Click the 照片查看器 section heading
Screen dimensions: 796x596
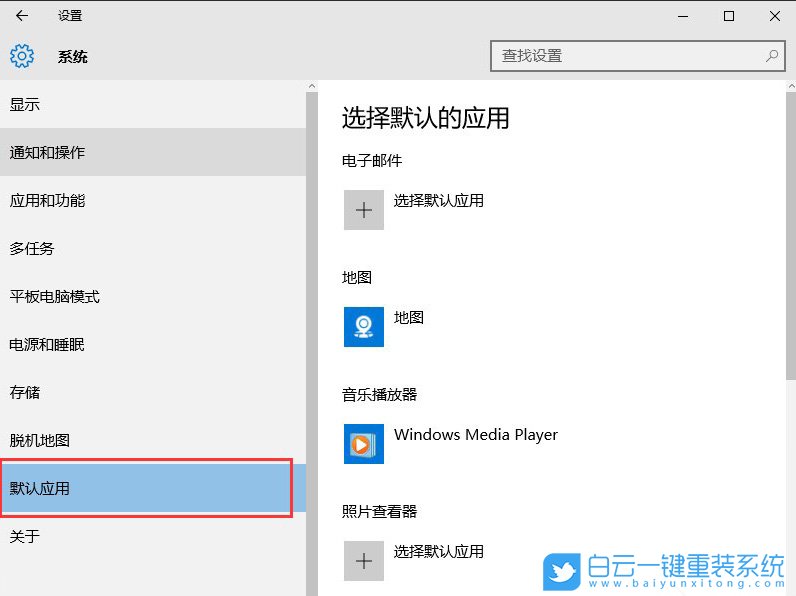click(379, 511)
